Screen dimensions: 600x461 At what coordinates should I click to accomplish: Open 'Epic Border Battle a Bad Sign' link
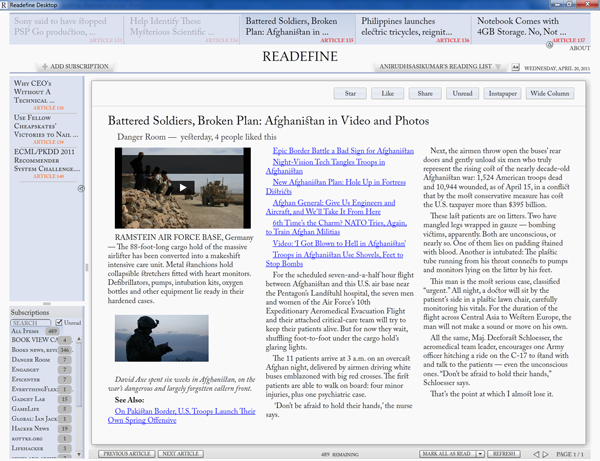(x=343, y=151)
